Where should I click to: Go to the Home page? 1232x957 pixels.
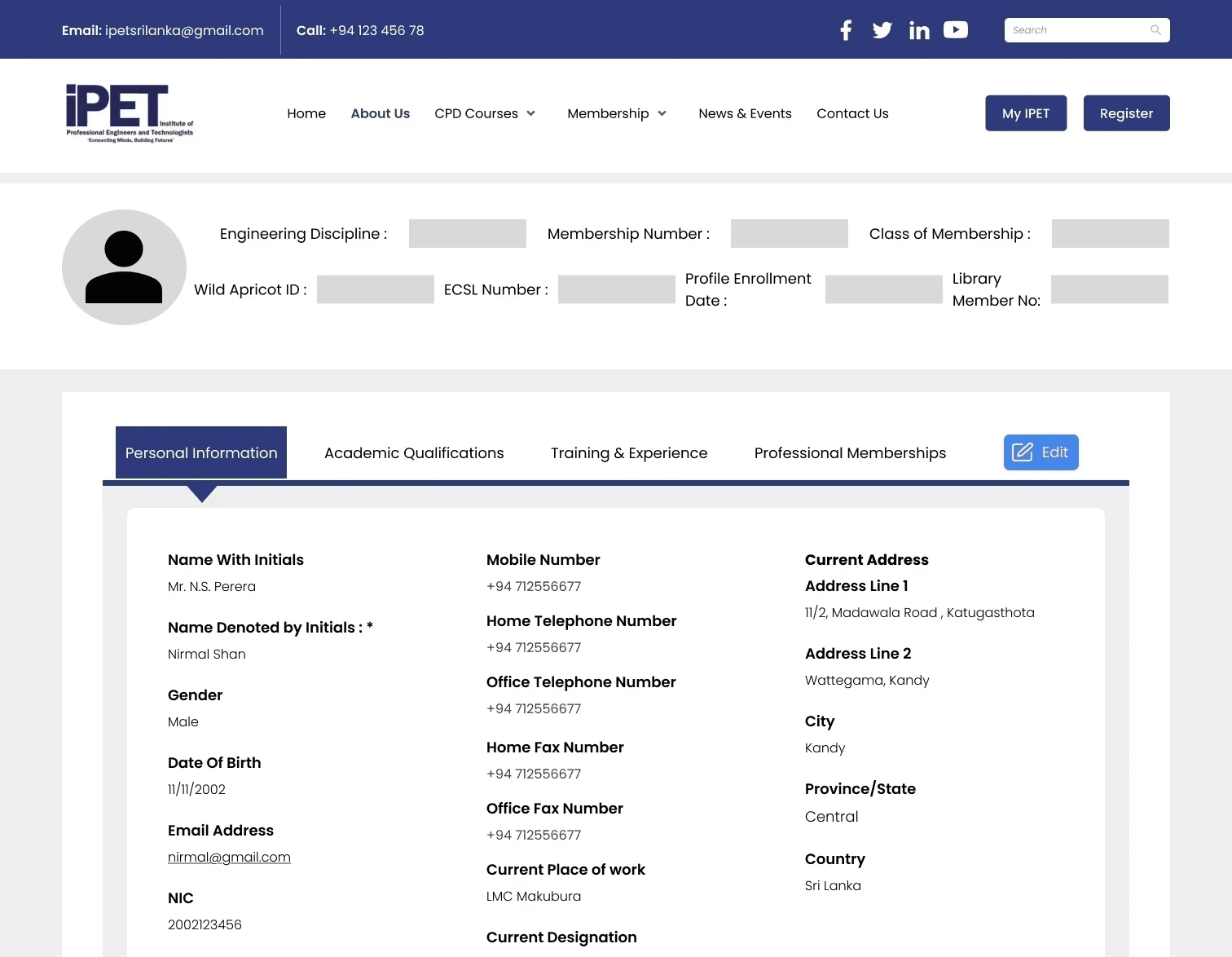[306, 113]
